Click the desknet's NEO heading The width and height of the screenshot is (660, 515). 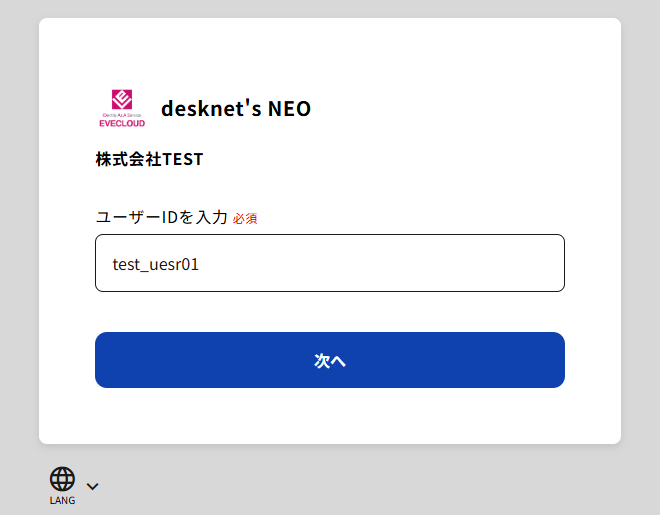[x=236, y=108]
